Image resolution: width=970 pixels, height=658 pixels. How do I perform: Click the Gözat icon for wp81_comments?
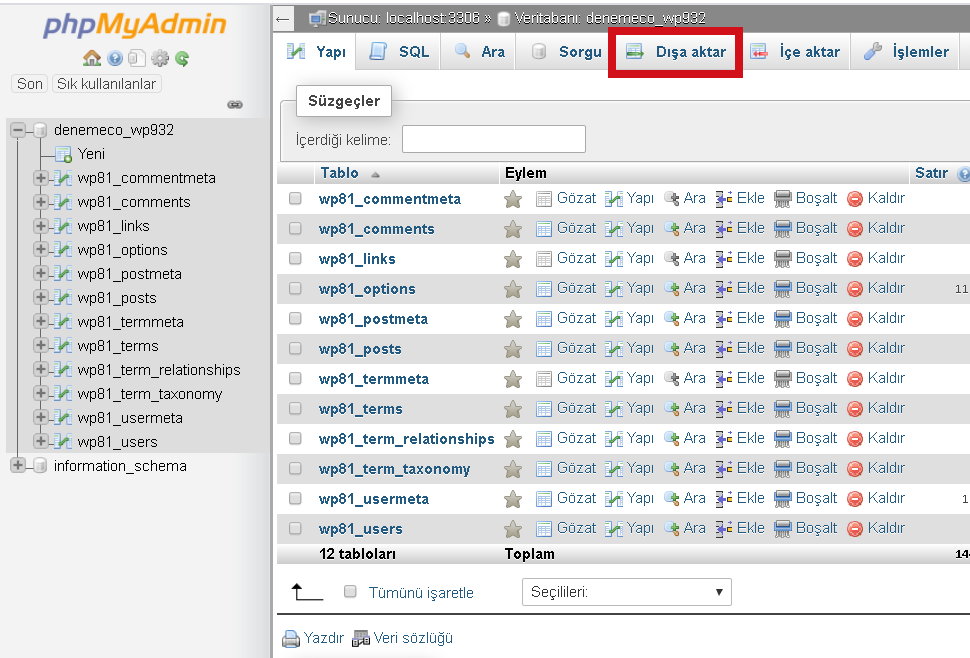point(544,229)
